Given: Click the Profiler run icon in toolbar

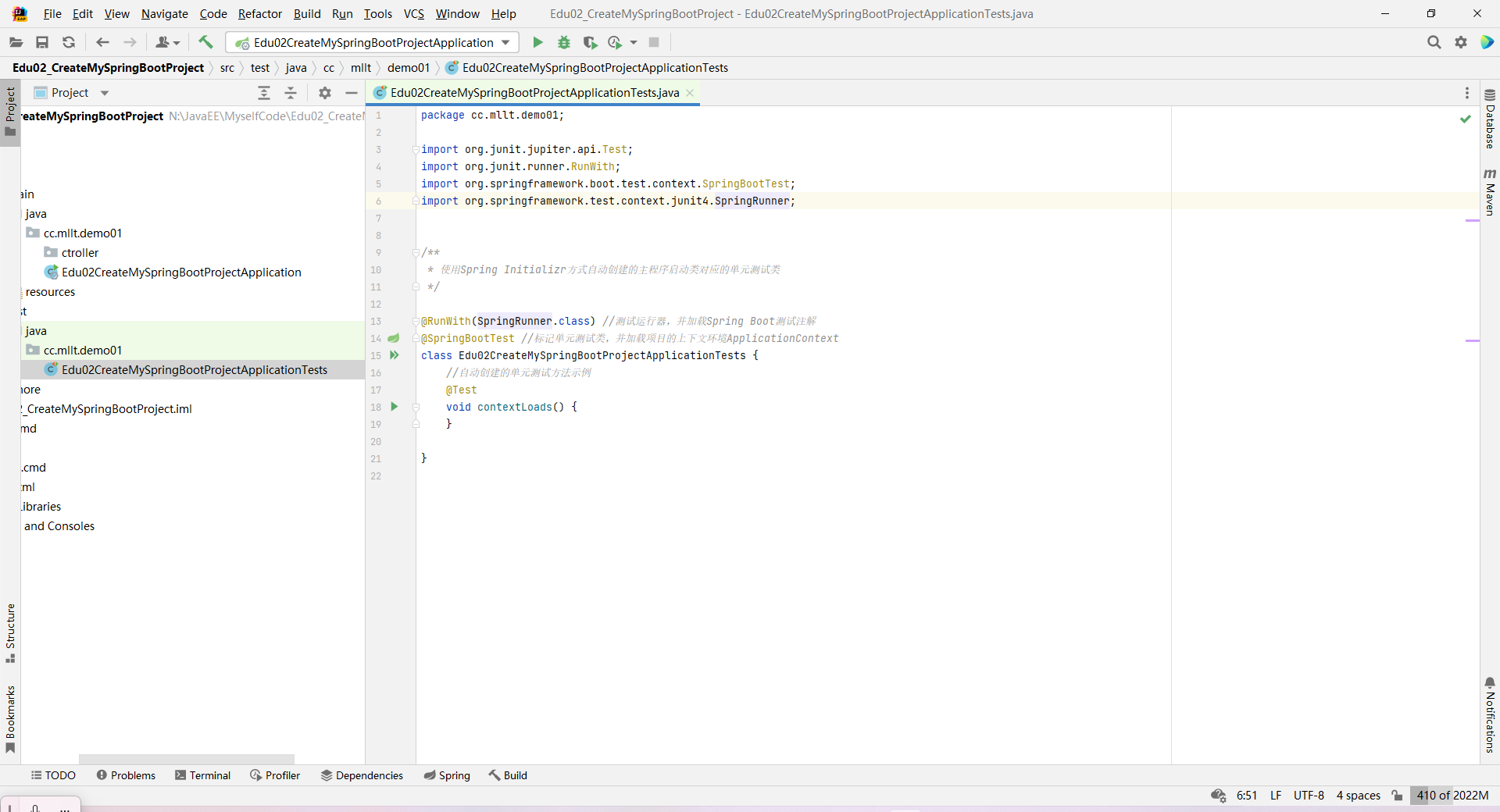Looking at the screenshot, I should (615, 42).
